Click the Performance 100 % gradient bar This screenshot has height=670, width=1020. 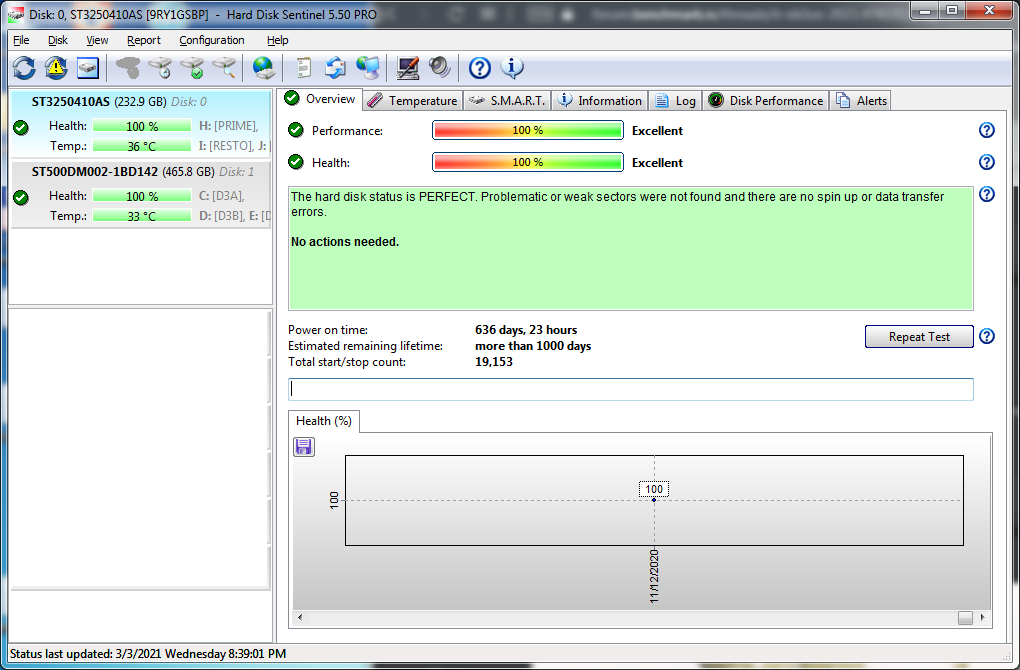528,130
